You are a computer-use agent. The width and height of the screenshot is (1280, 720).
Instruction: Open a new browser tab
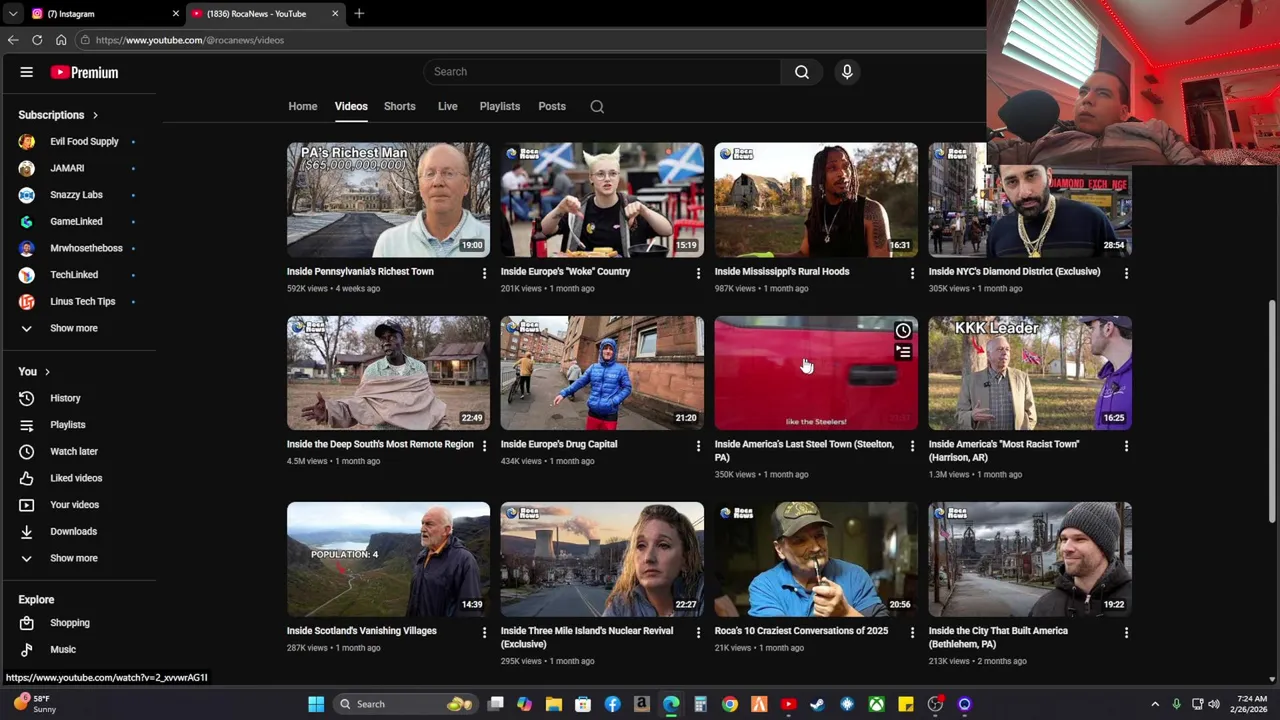(359, 13)
